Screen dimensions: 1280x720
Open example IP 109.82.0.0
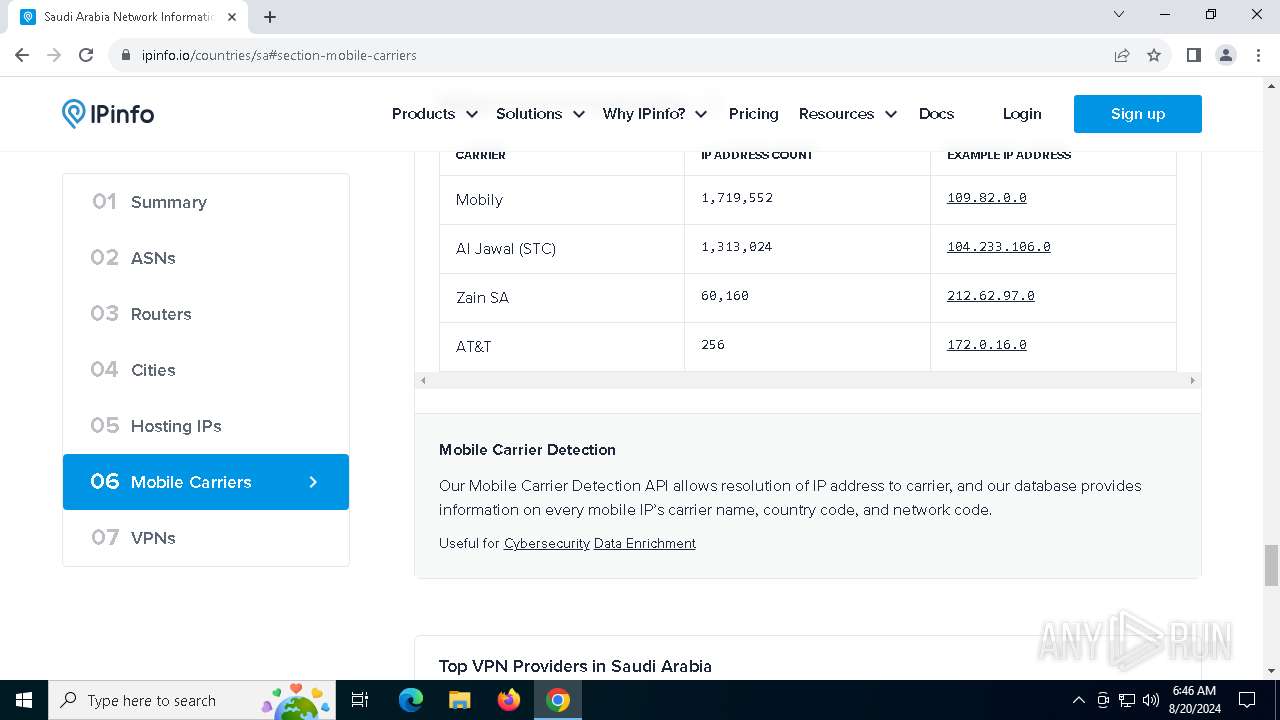pos(987,198)
